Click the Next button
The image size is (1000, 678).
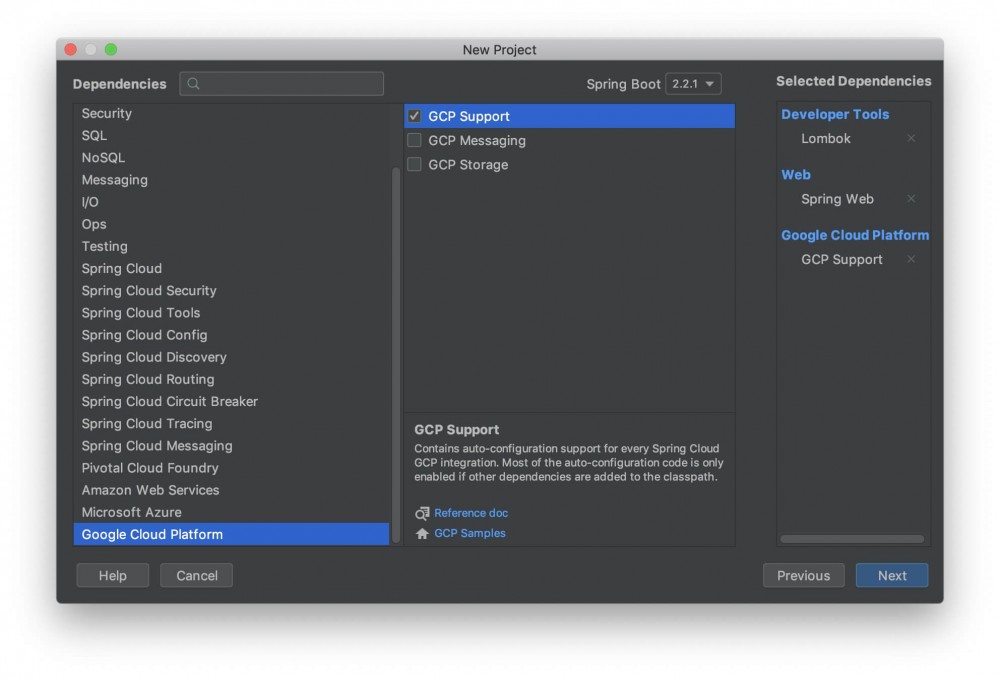892,576
